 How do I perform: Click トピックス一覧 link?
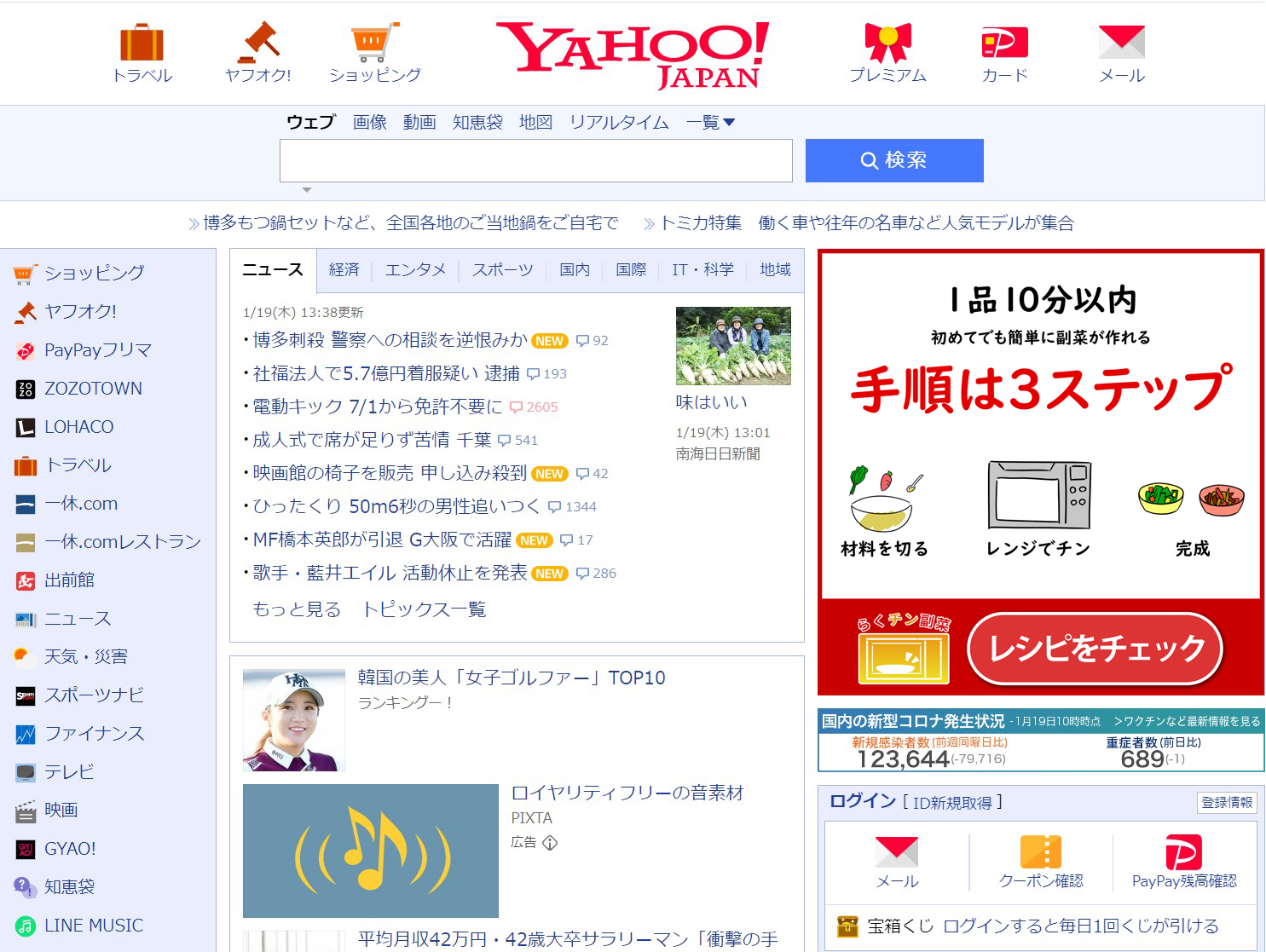click(x=424, y=609)
